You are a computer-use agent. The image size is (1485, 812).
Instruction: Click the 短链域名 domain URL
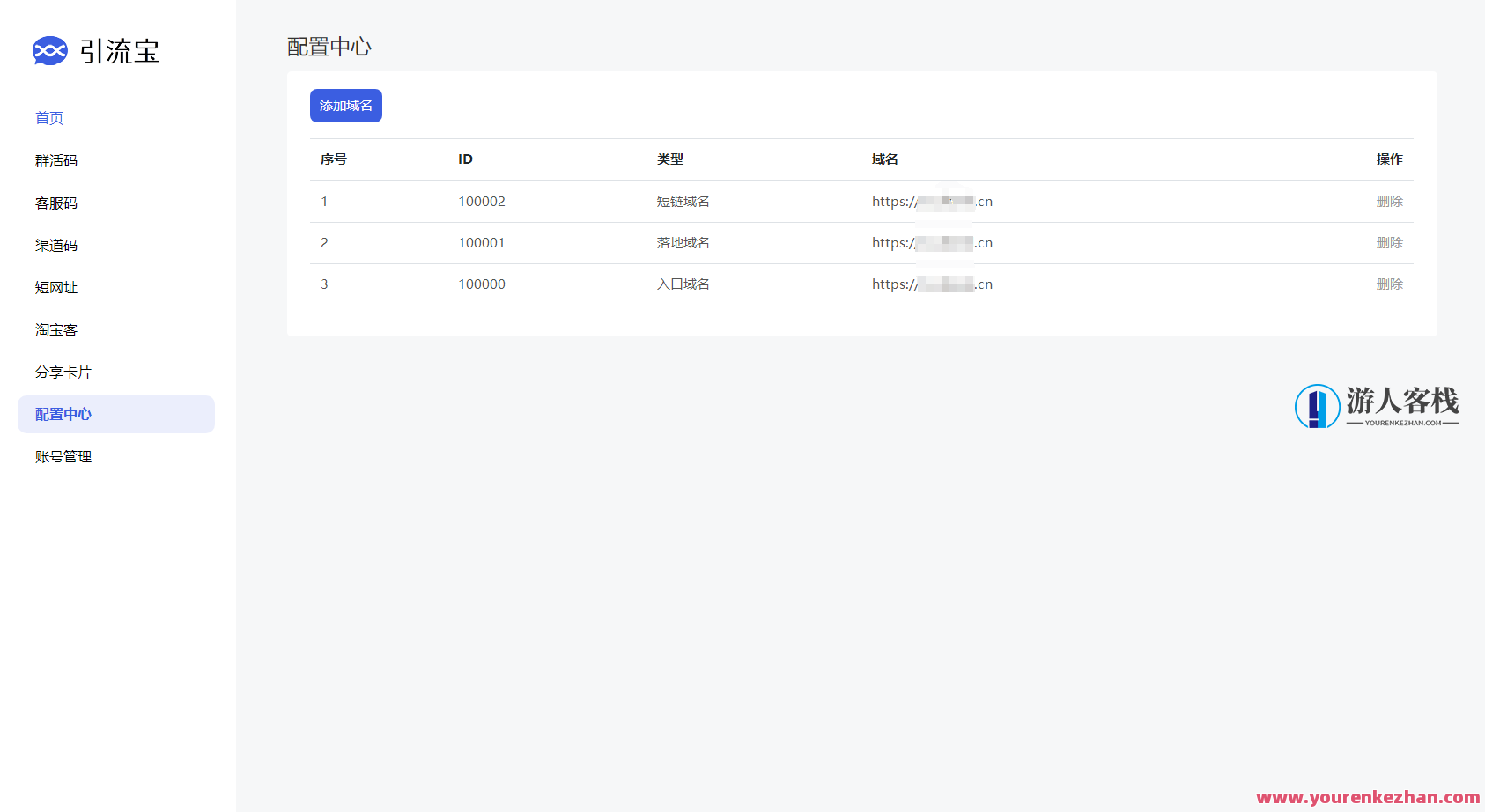pyautogui.click(x=932, y=202)
